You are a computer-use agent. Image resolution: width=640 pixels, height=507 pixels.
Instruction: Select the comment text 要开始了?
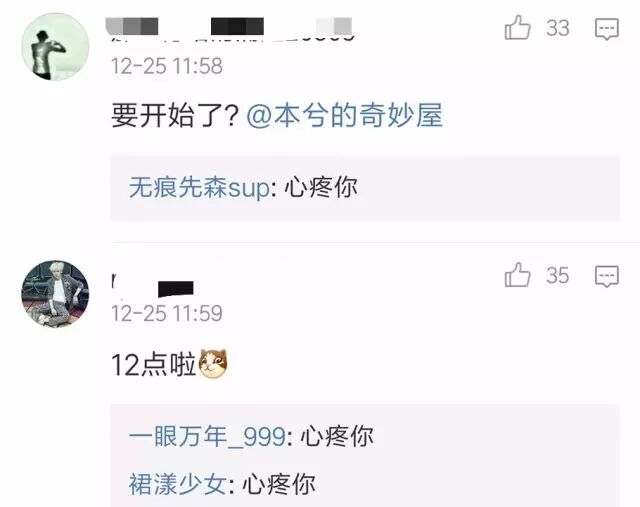(x=175, y=116)
